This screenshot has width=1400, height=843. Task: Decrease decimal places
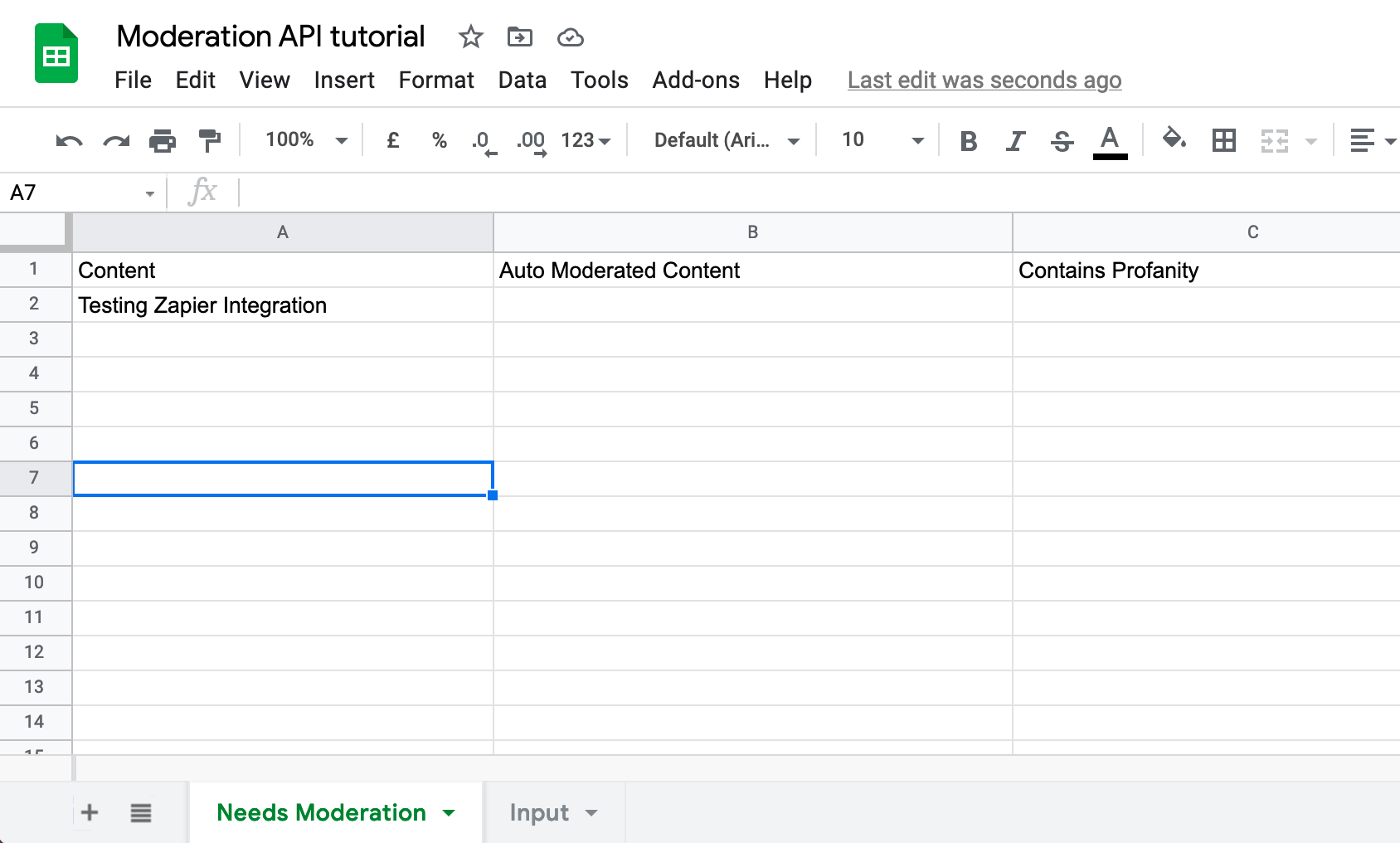tap(484, 142)
